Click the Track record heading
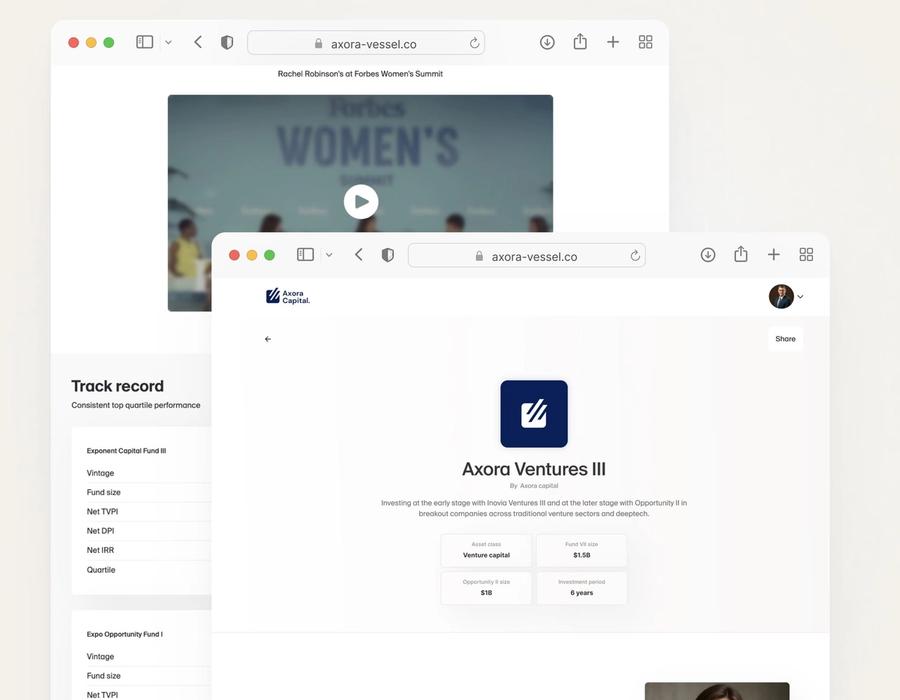 click(118, 386)
